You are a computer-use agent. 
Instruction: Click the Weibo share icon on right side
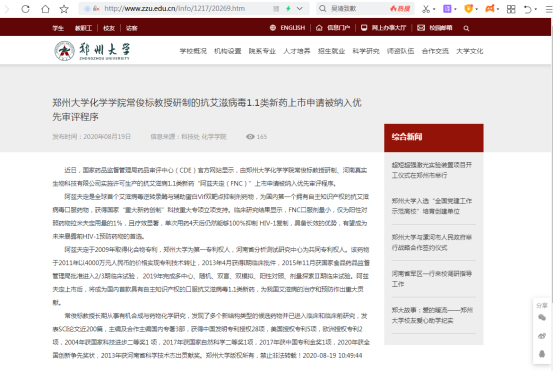coord(542,336)
